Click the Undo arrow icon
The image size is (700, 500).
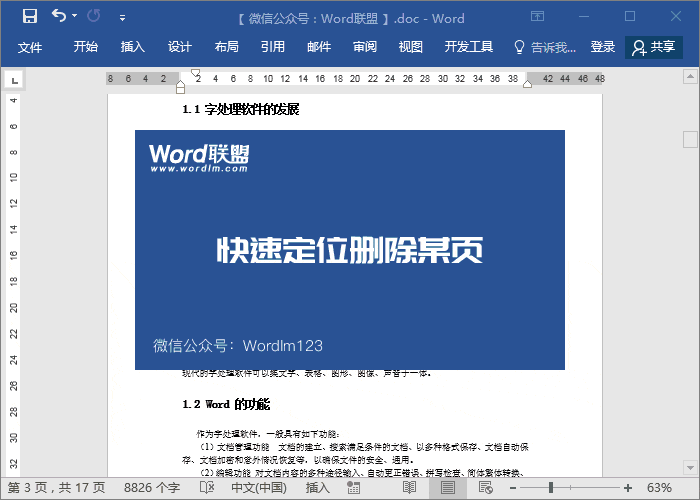pyautogui.click(x=58, y=16)
